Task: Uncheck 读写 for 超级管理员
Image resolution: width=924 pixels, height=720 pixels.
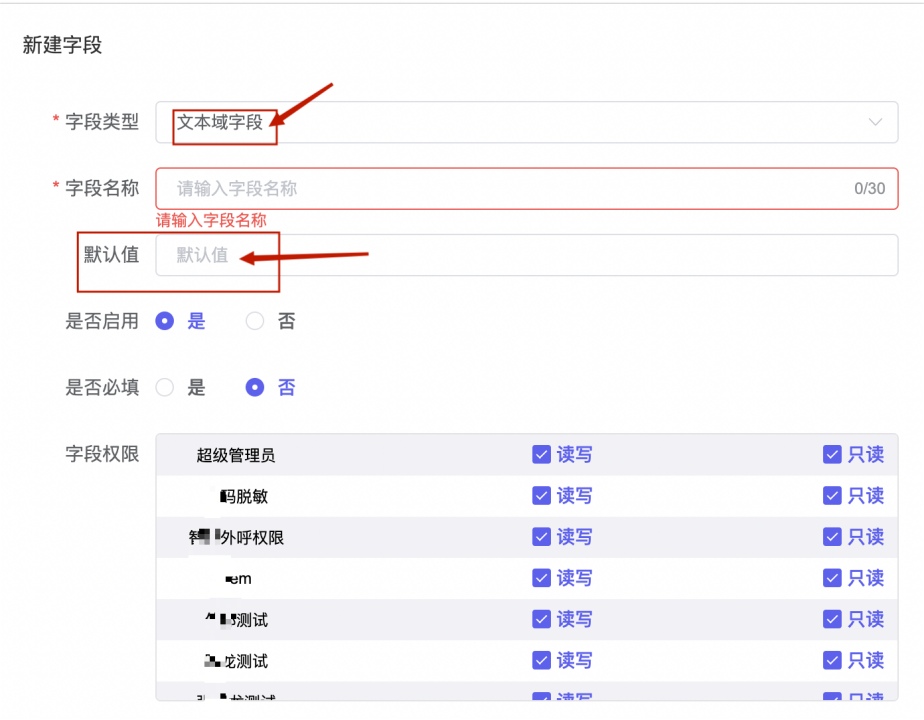Action: [542, 455]
